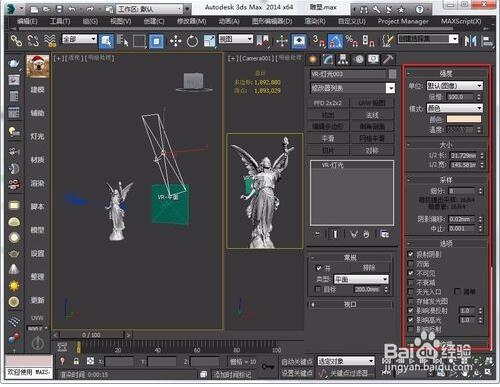Click the Rectangular Selection Region tool
500x387 pixels.
click(139, 41)
